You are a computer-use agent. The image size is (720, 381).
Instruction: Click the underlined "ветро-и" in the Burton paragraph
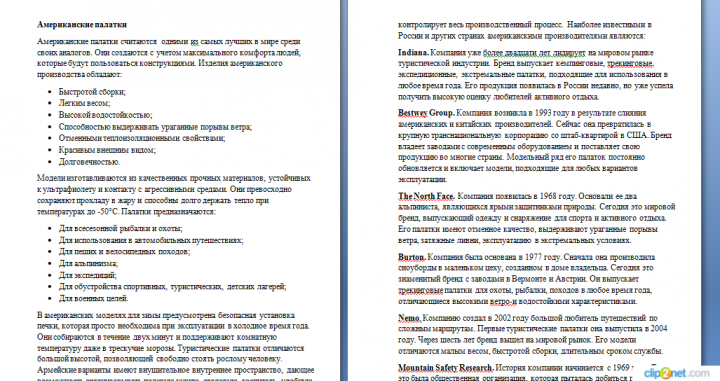point(504,302)
